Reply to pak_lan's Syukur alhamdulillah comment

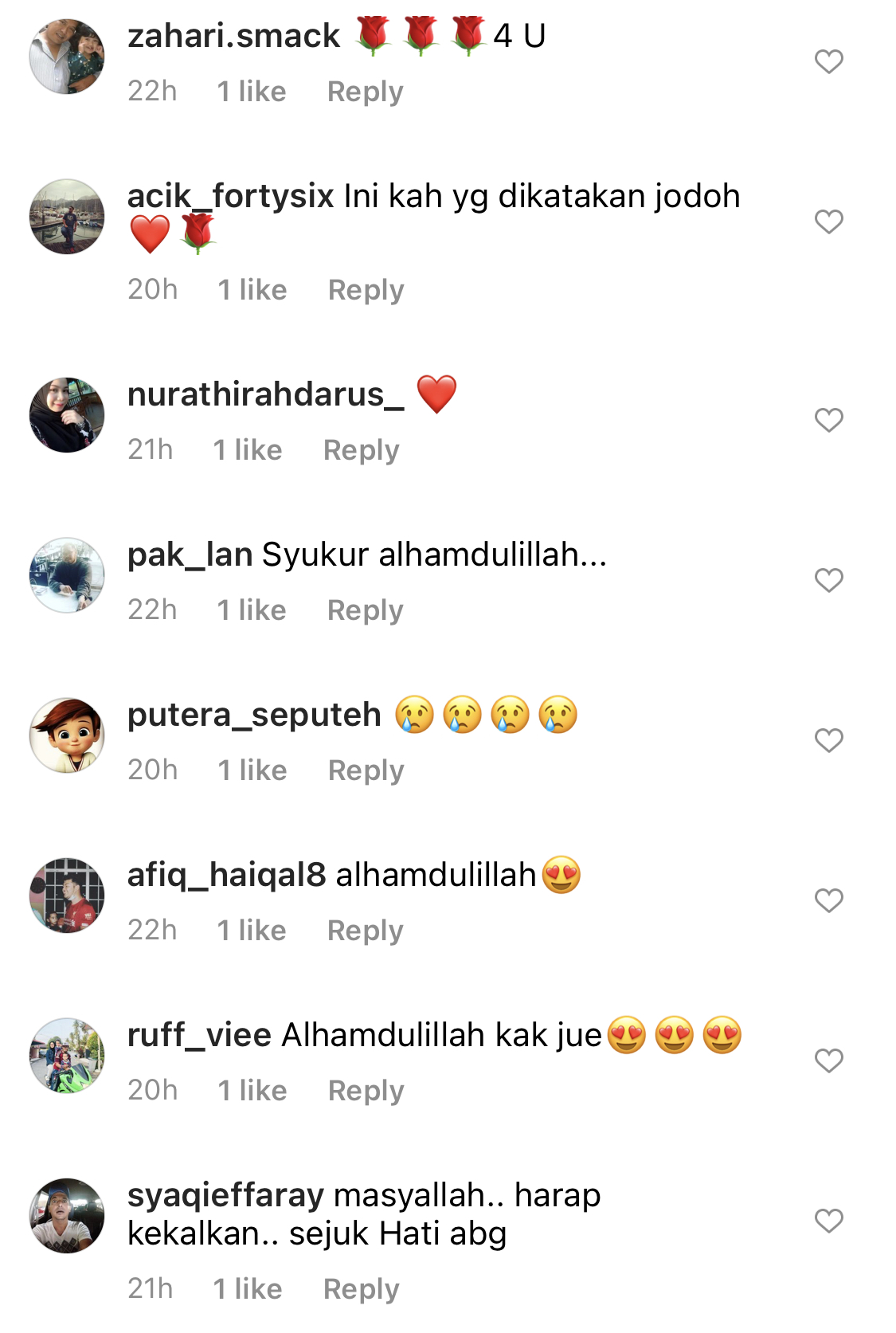(x=366, y=610)
